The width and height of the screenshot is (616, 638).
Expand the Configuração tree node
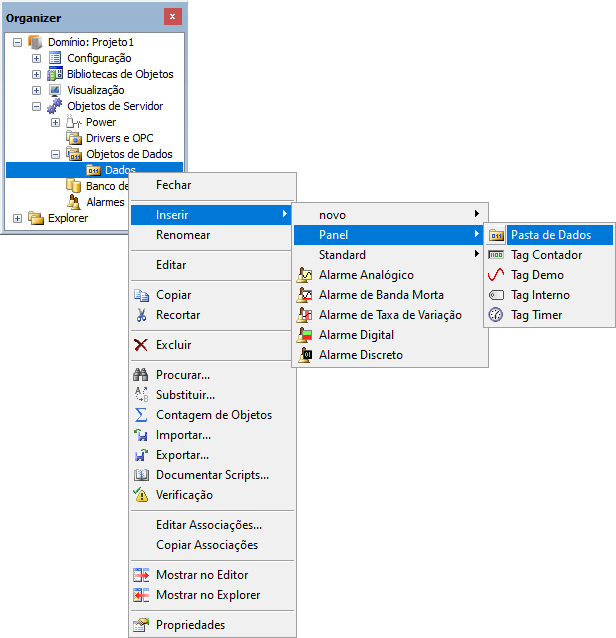click(37, 58)
